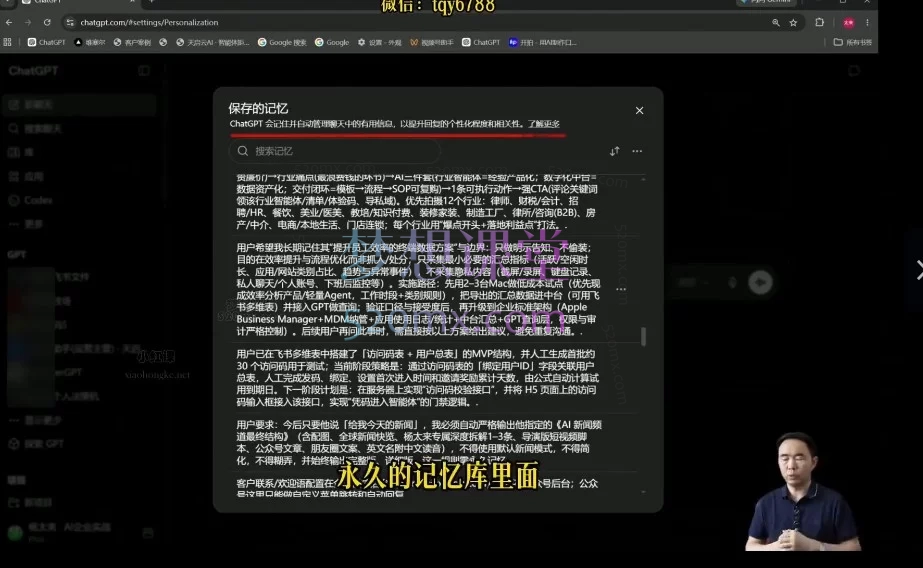Bookmark this page with the star icon

pos(793,22)
